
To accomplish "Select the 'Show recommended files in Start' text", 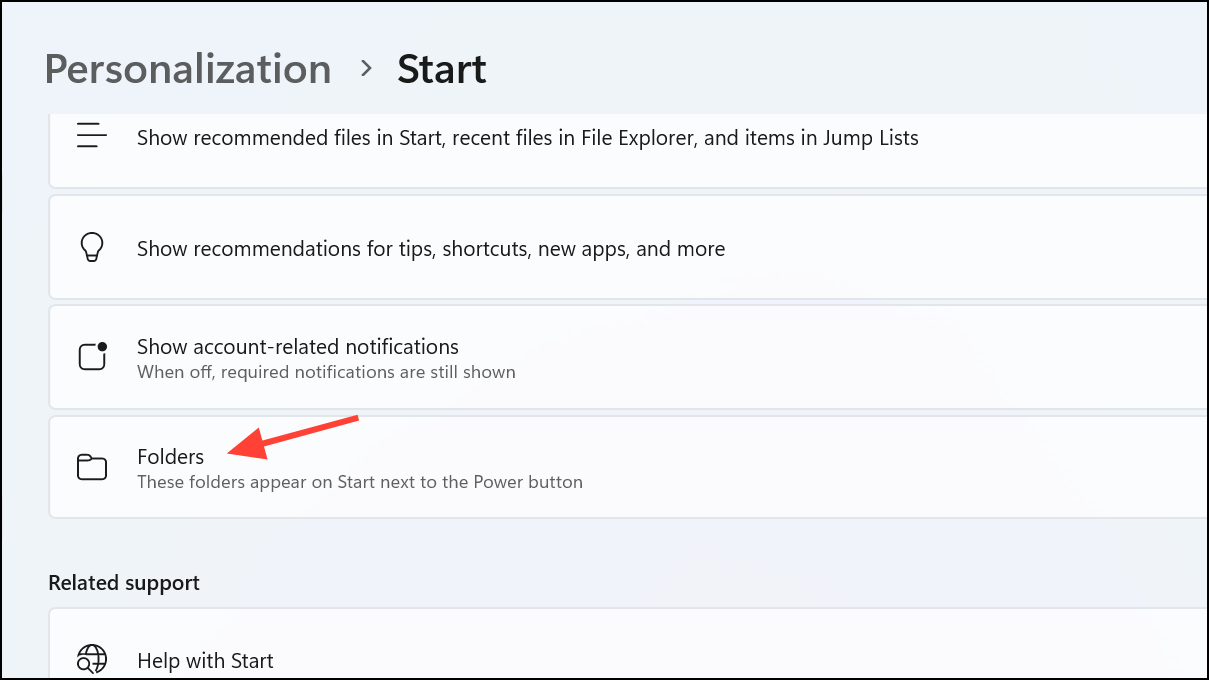I will pos(527,138).
